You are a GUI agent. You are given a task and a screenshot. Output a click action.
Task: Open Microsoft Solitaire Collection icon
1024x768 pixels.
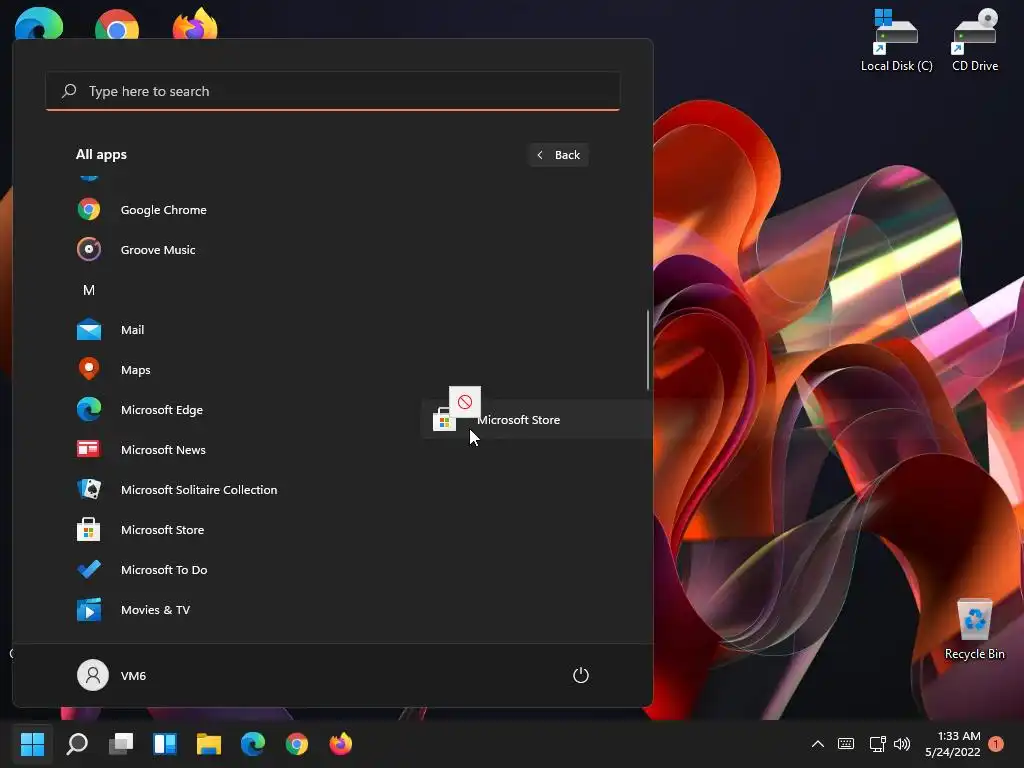point(89,489)
